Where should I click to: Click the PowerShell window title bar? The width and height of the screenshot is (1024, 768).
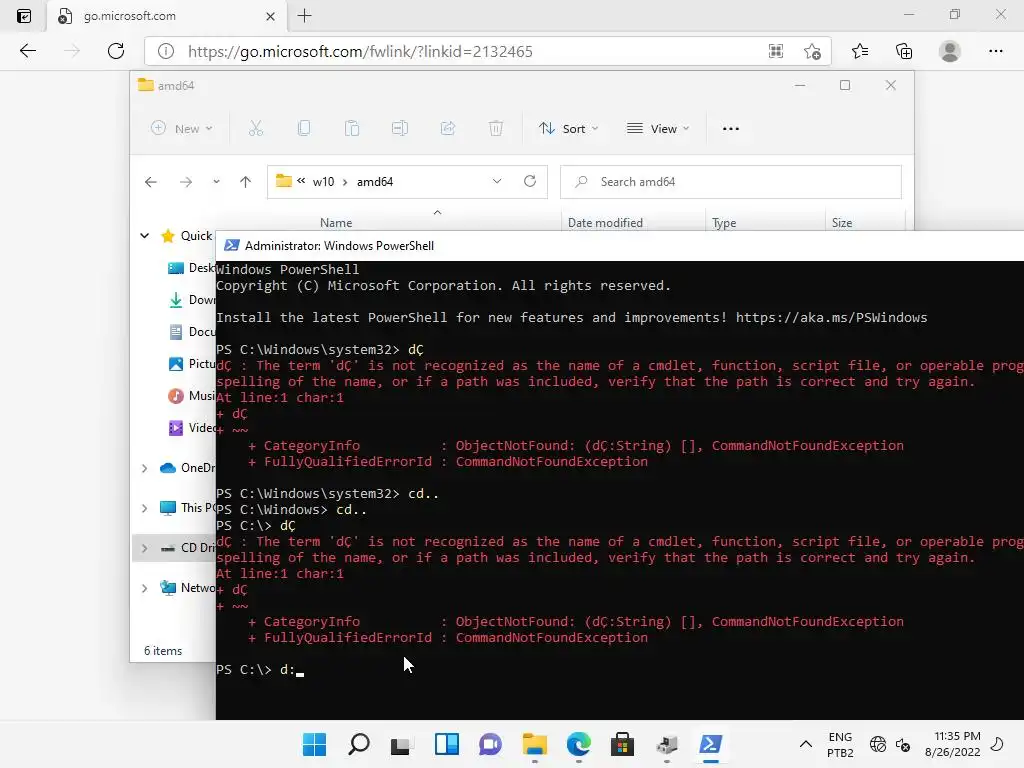tap(620, 246)
